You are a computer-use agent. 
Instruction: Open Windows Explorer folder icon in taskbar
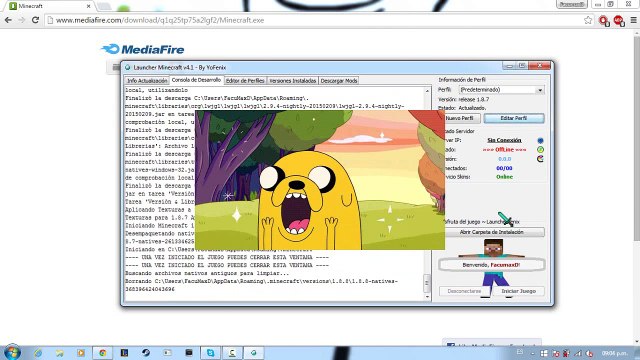60,353
